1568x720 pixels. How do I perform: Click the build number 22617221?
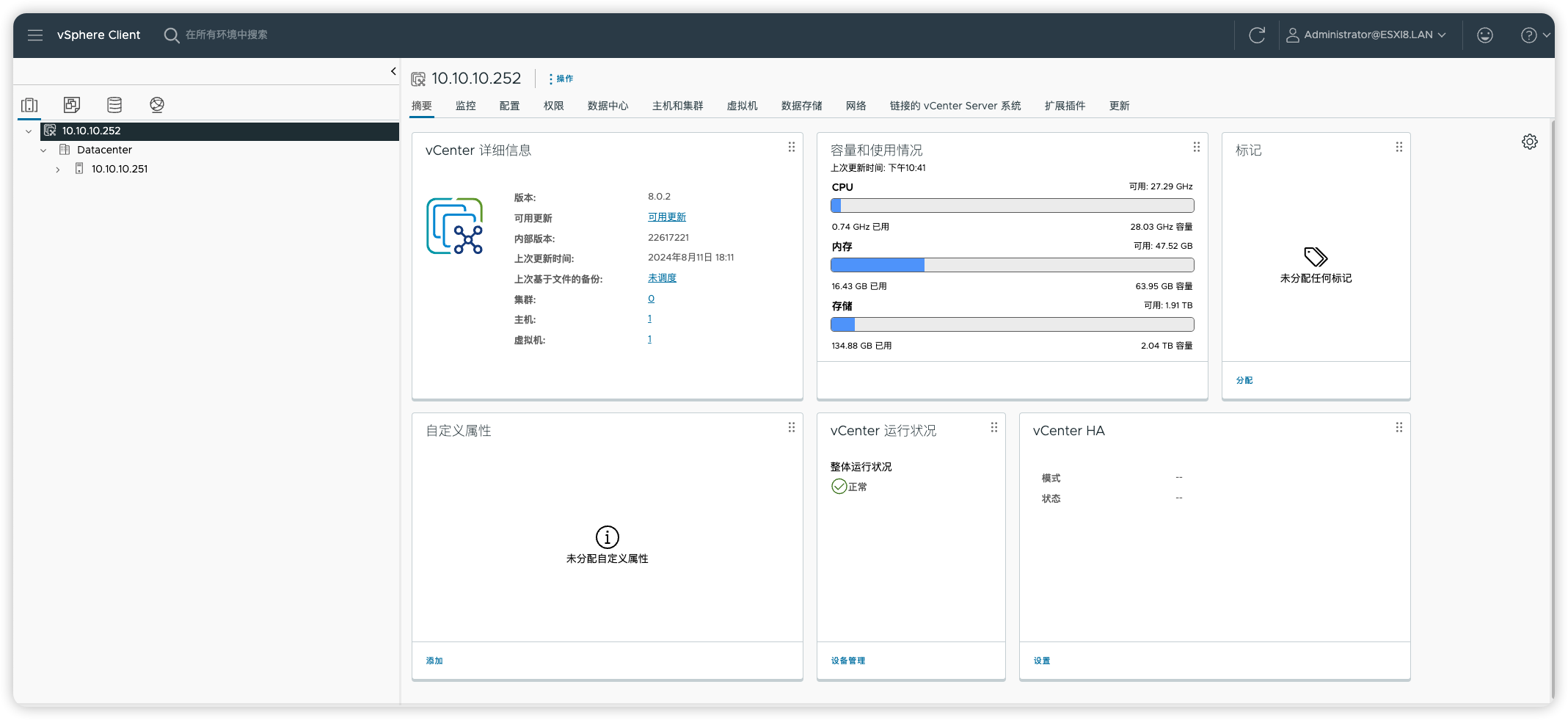668,238
